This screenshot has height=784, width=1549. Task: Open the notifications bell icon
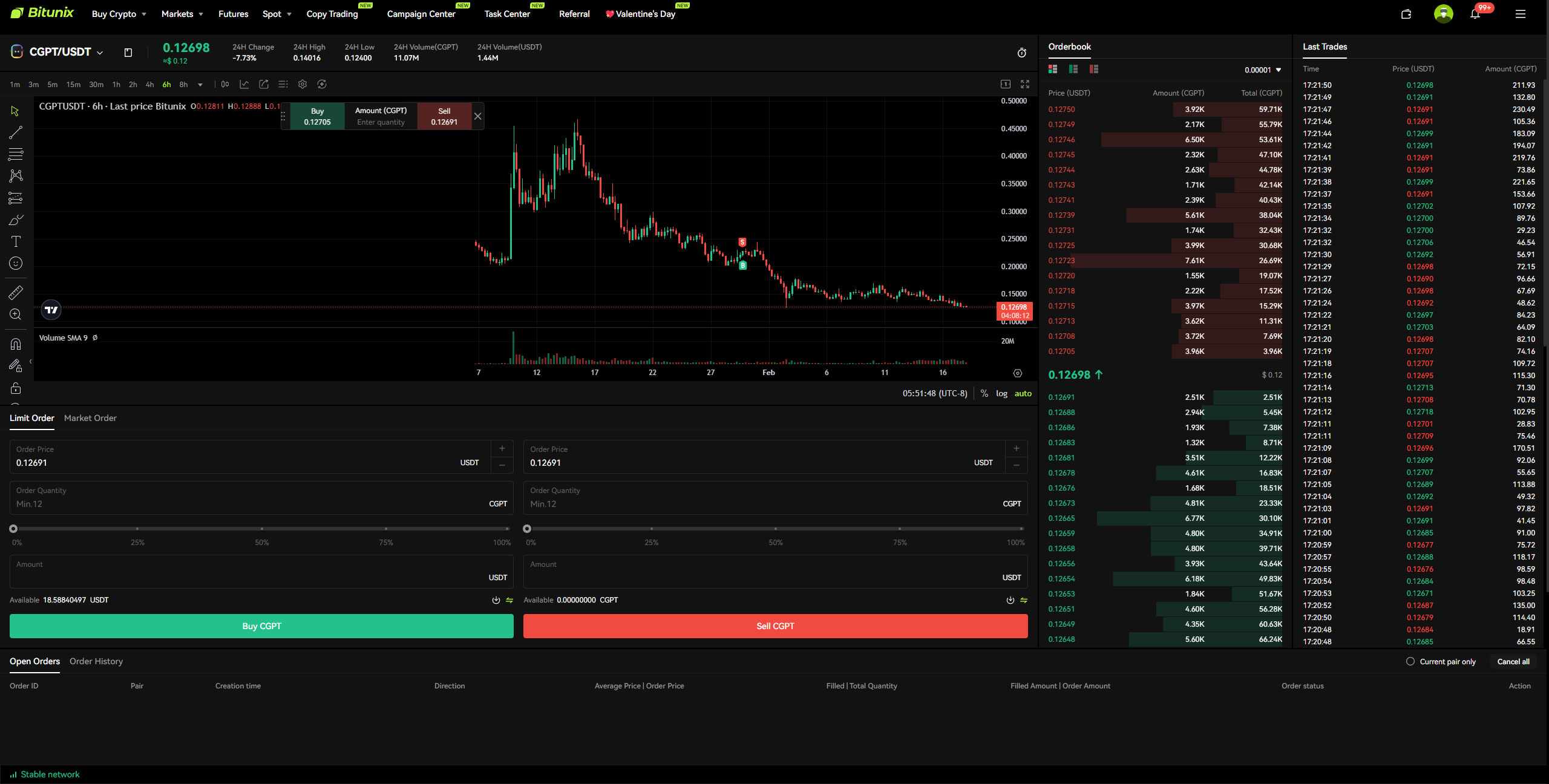[x=1475, y=14]
